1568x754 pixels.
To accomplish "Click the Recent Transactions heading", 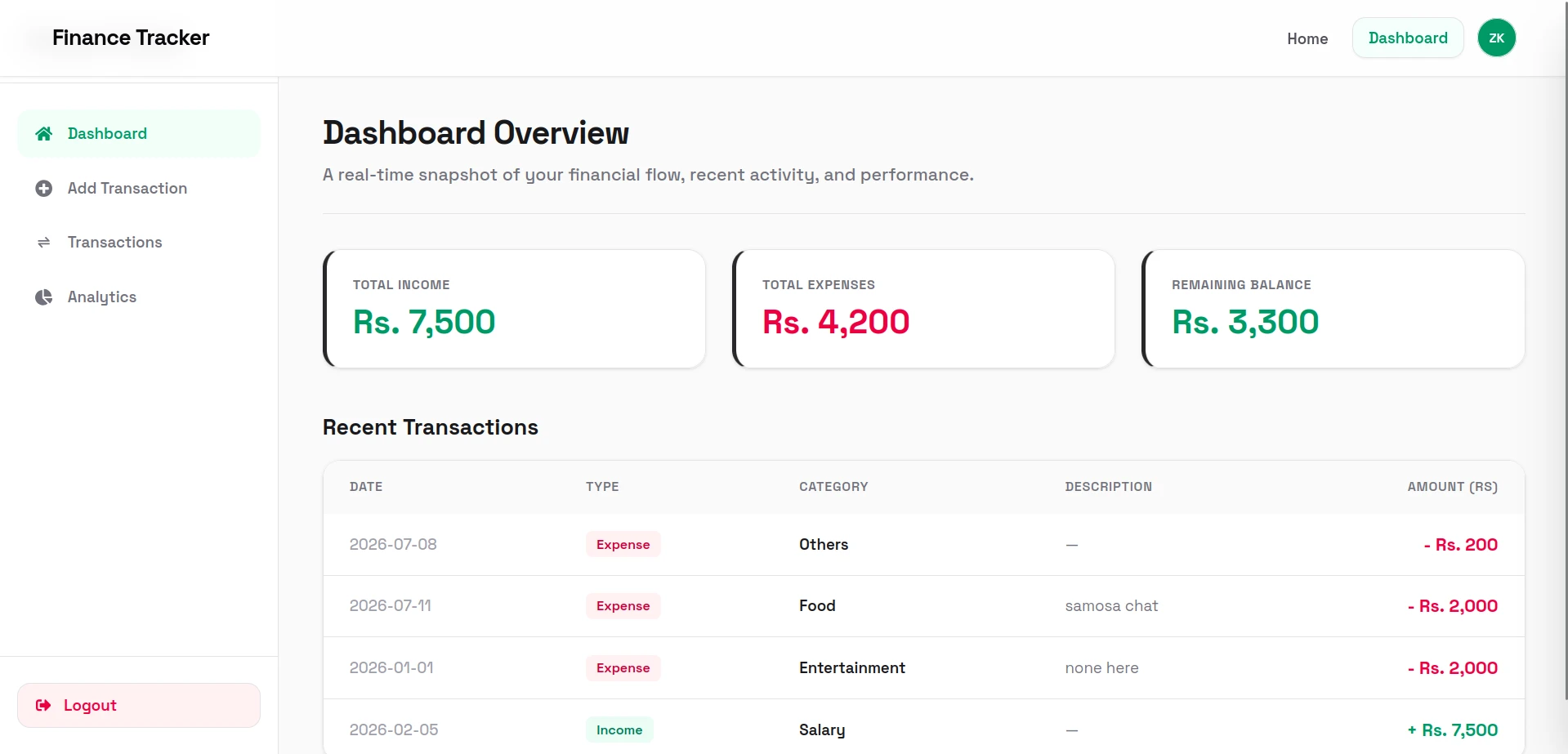I will (431, 427).
